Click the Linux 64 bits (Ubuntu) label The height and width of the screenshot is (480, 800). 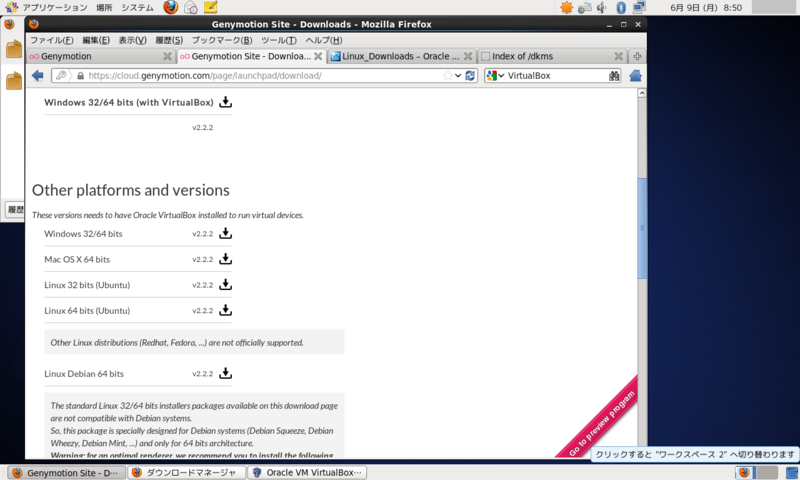click(x=87, y=311)
